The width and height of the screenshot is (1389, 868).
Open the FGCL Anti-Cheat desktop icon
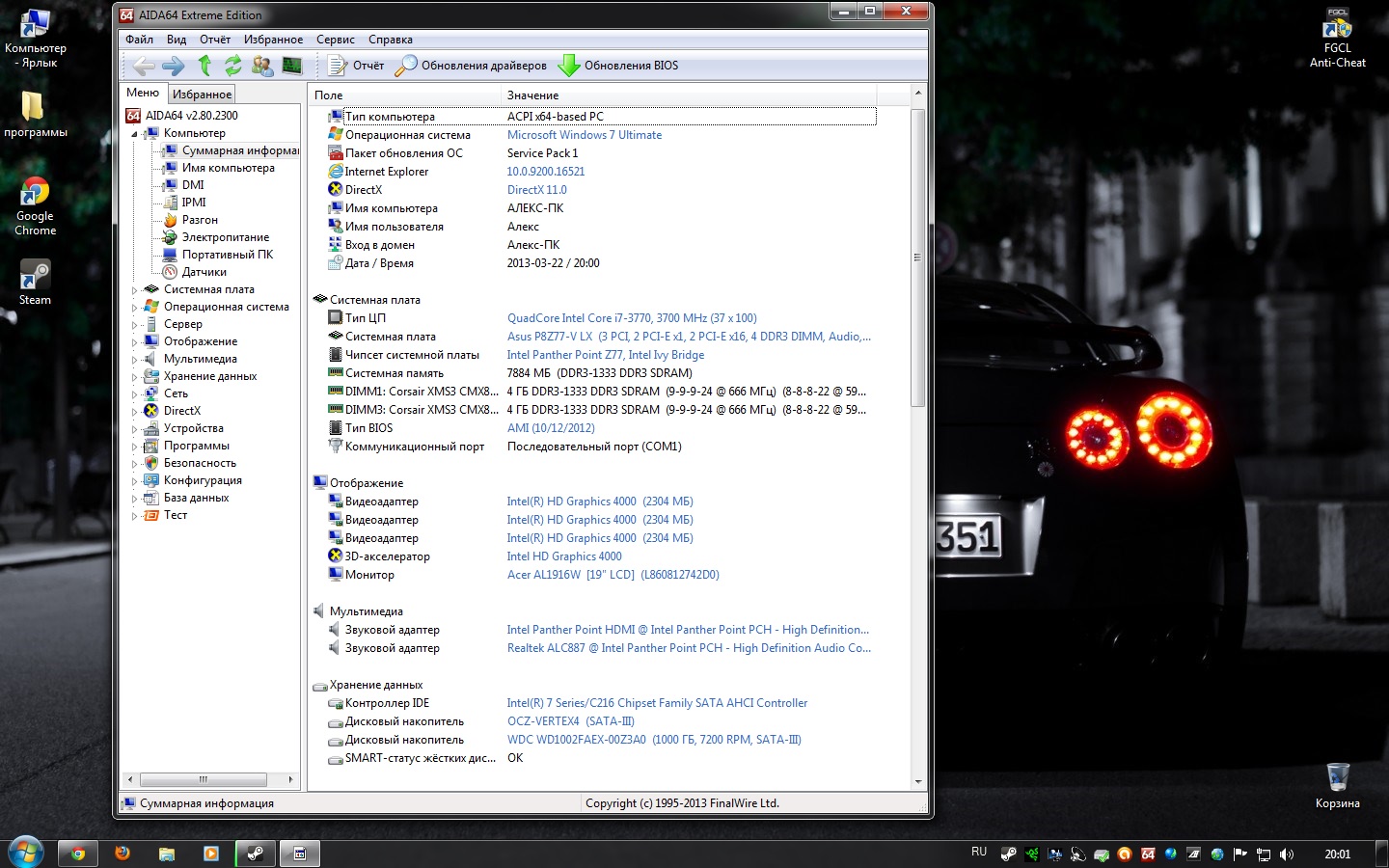point(1338,38)
